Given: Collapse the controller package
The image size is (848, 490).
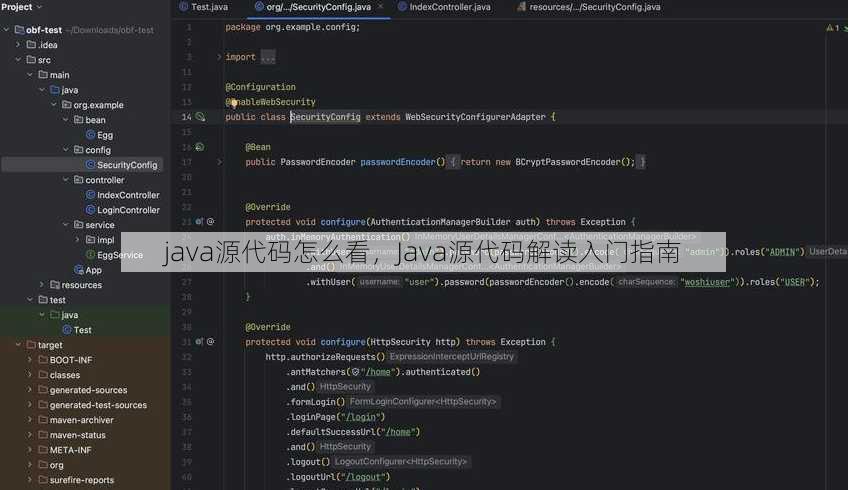Looking at the screenshot, I should tap(66, 180).
